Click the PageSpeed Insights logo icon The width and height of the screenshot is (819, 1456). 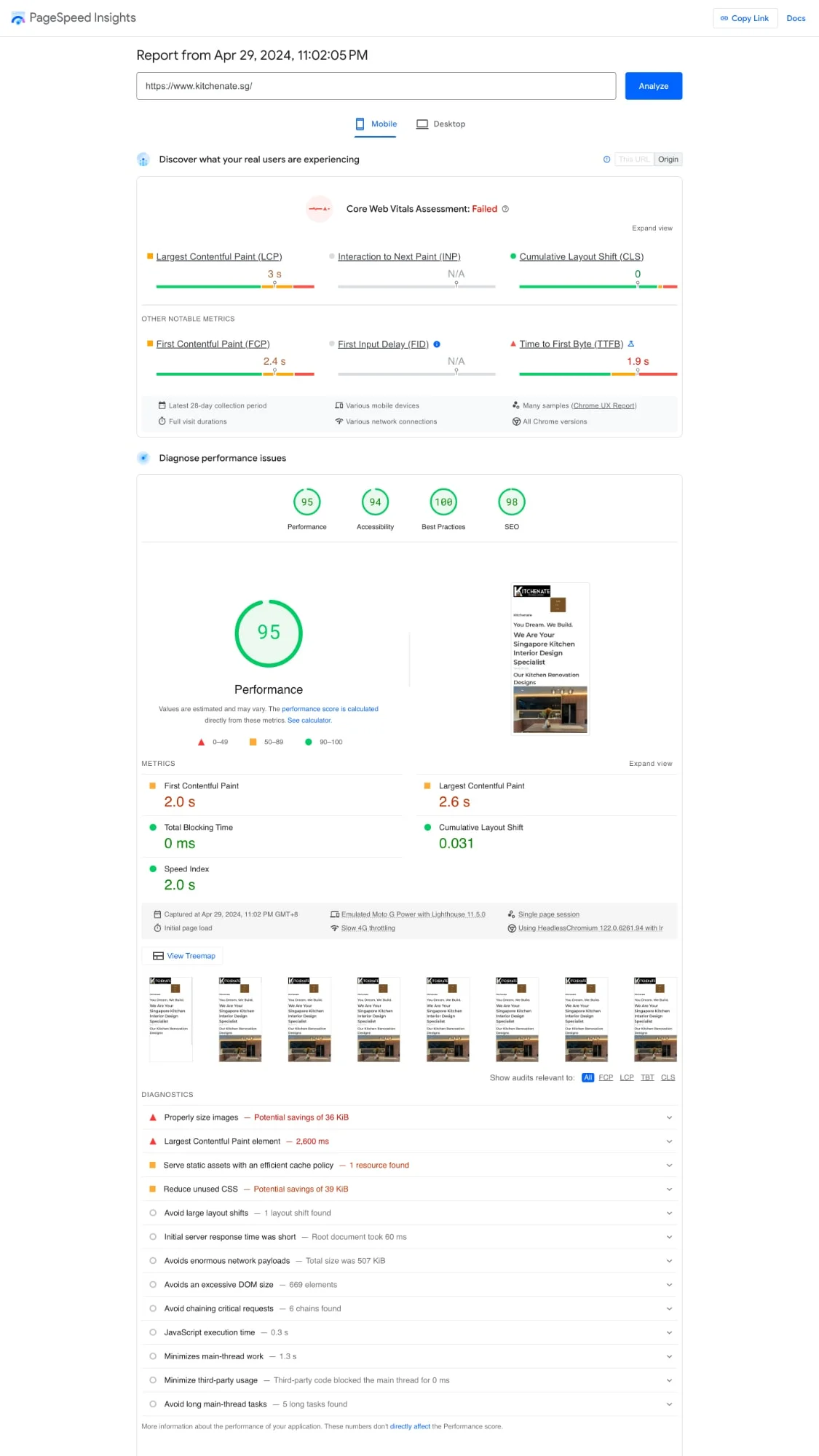pos(17,18)
